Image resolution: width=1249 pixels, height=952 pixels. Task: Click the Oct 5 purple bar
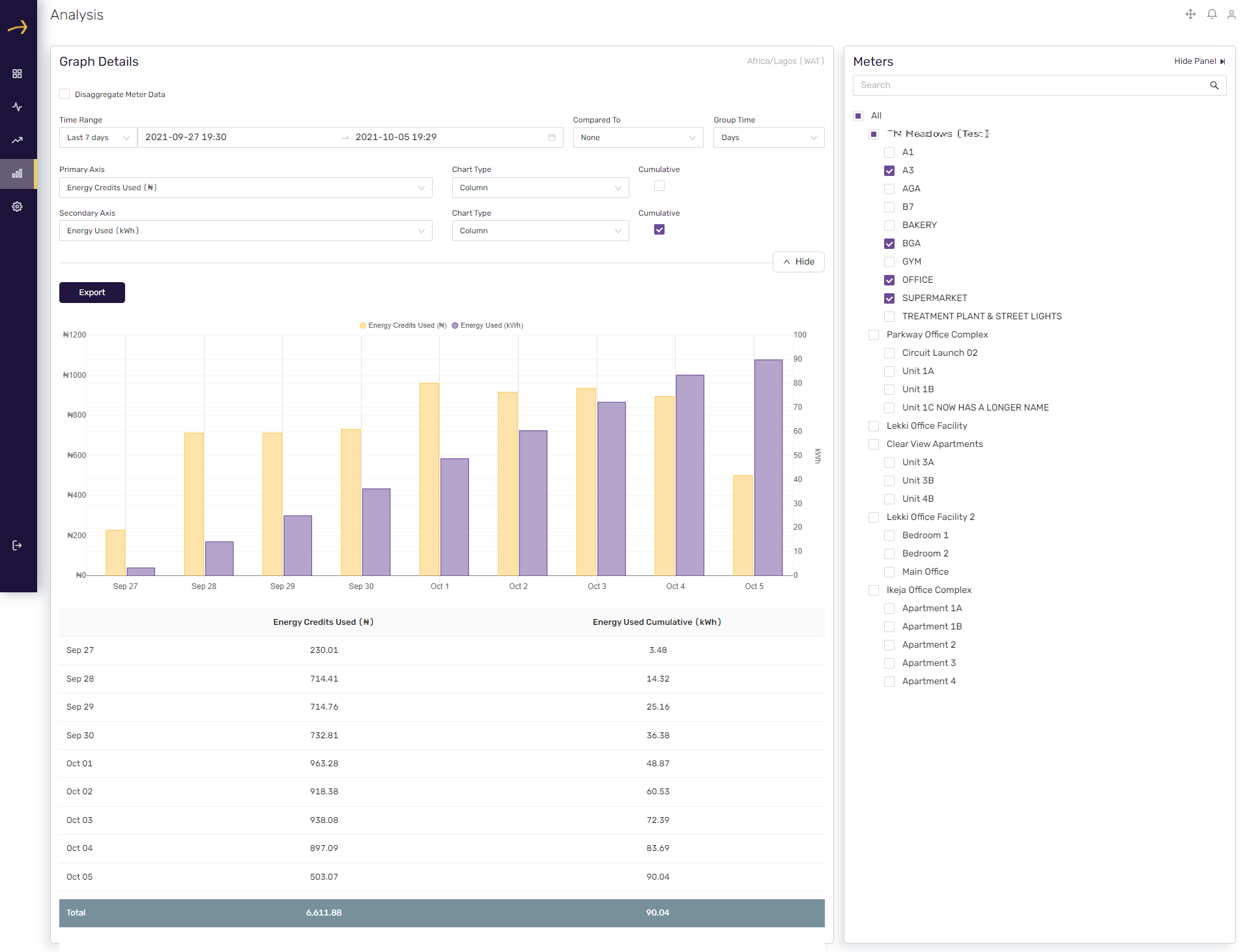coord(768,467)
